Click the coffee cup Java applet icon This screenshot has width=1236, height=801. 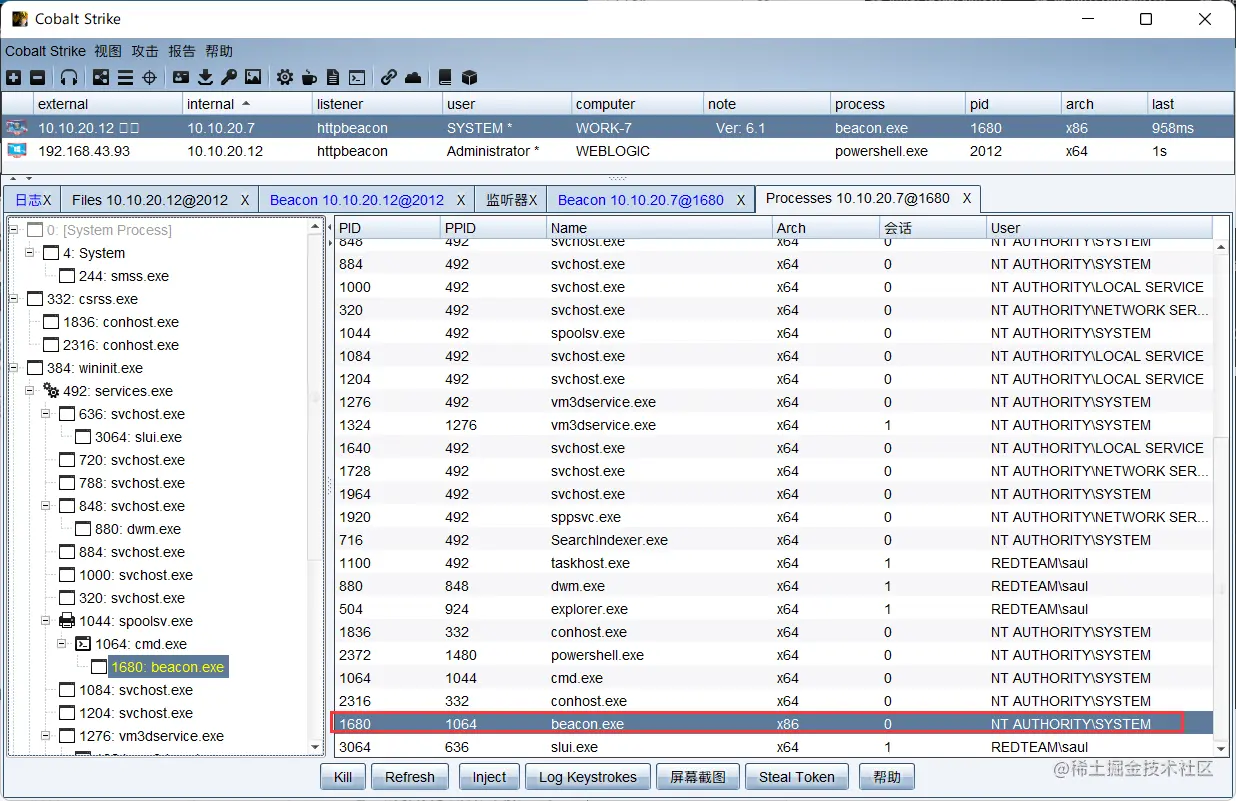coord(309,77)
